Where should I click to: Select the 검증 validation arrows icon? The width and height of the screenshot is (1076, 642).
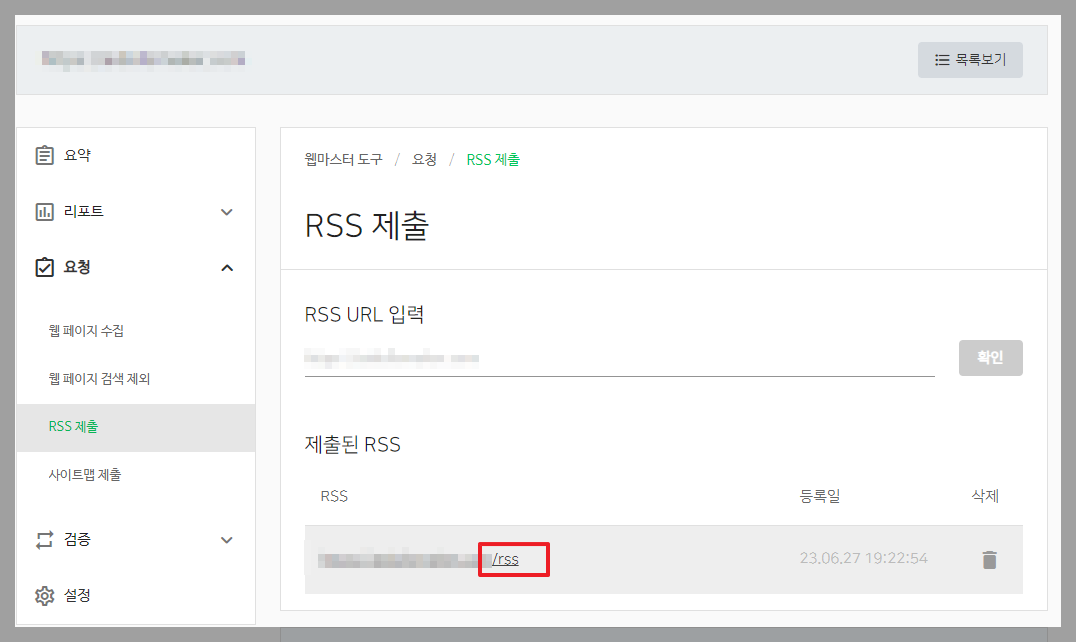coord(44,539)
